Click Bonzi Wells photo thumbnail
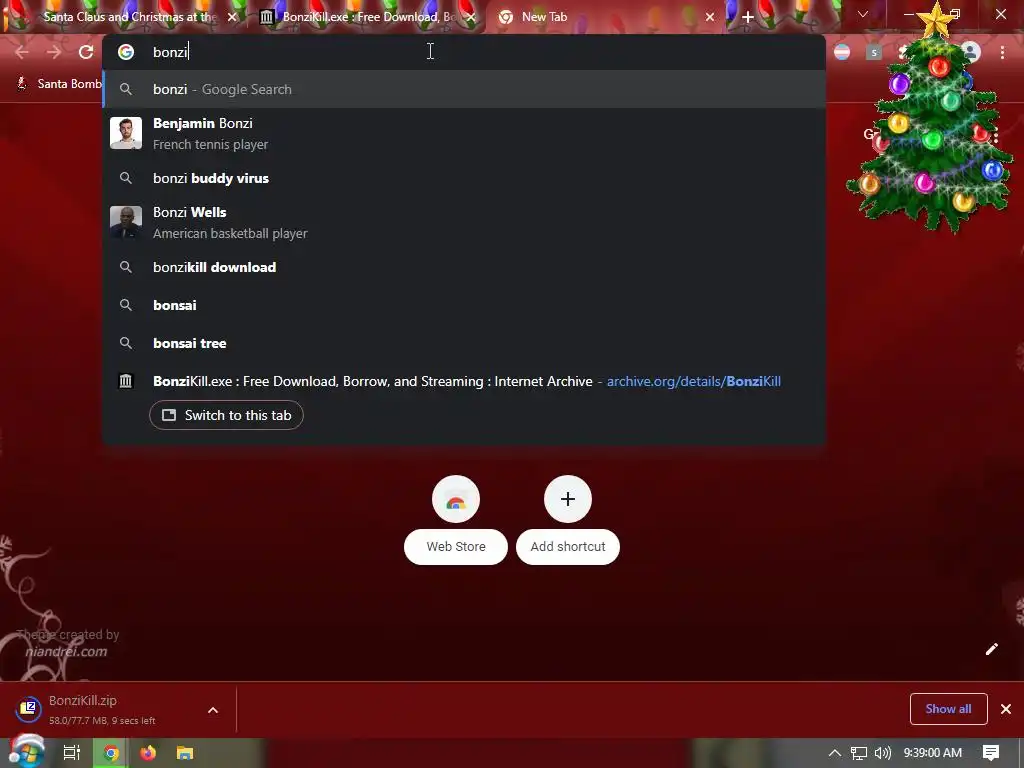 pos(126,222)
